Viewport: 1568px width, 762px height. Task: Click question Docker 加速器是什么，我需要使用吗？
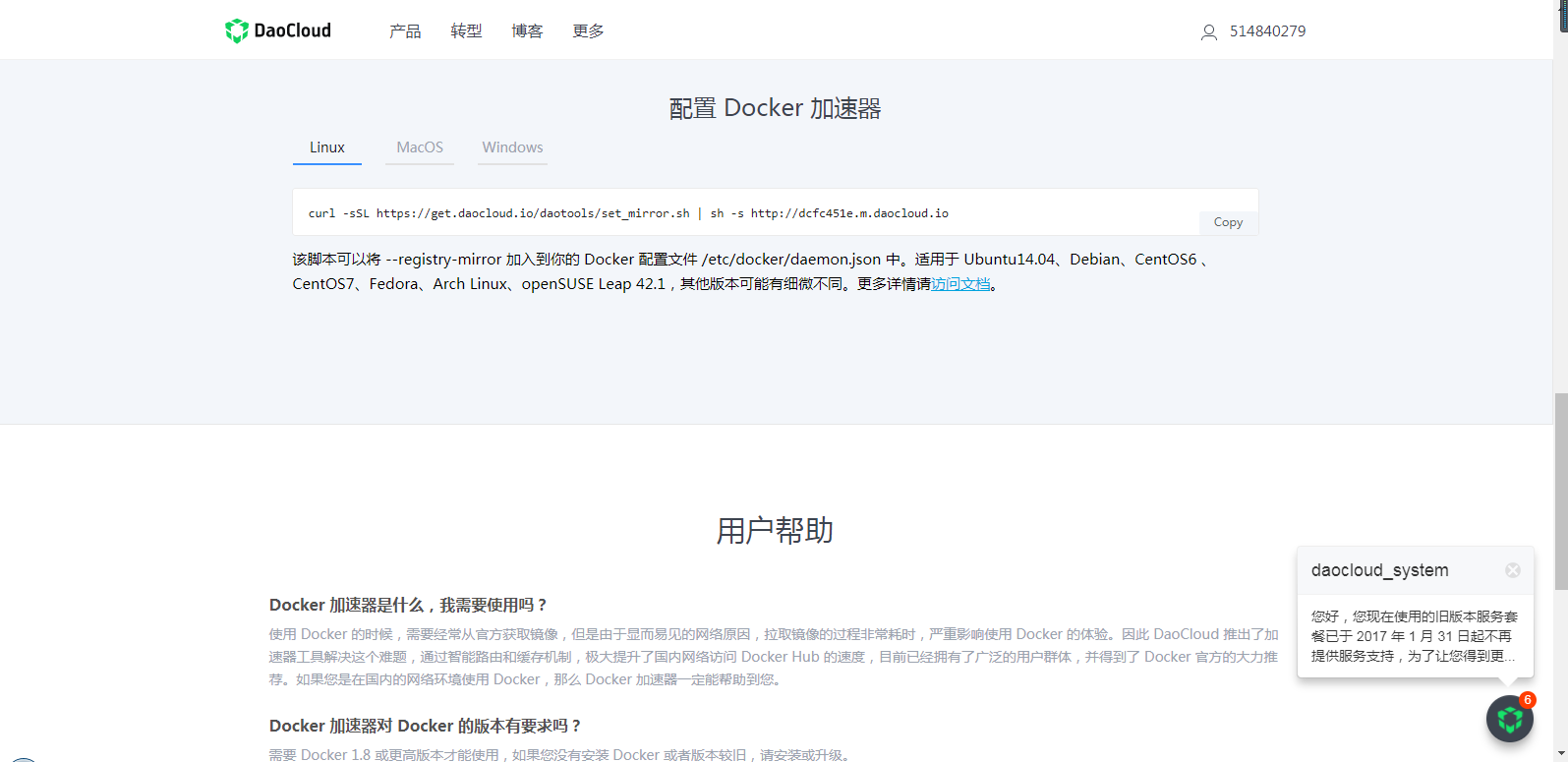tap(408, 606)
